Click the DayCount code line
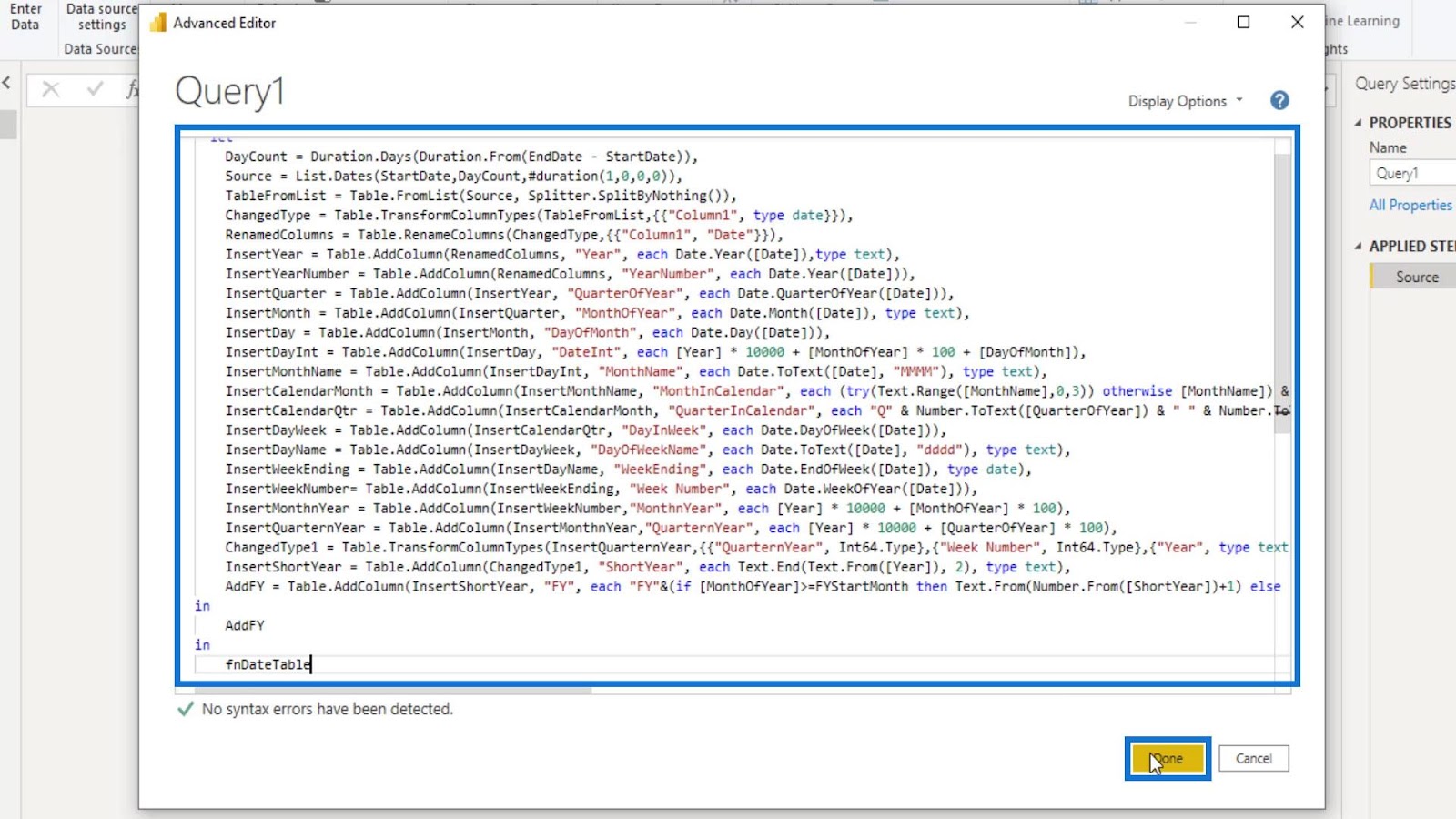 [x=461, y=157]
